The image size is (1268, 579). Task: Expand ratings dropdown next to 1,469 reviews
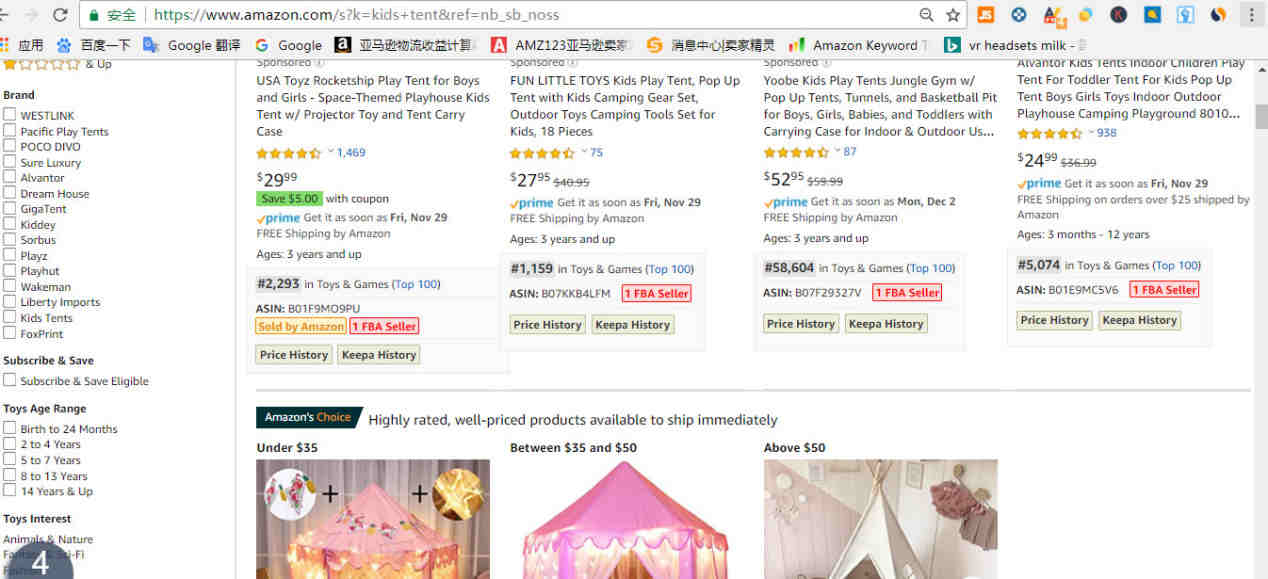coord(330,152)
